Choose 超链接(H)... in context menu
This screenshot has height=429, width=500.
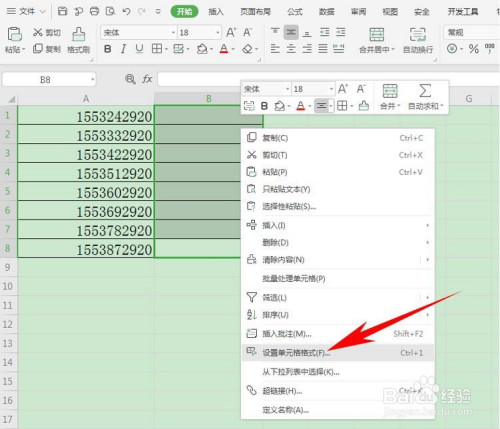coord(338,391)
